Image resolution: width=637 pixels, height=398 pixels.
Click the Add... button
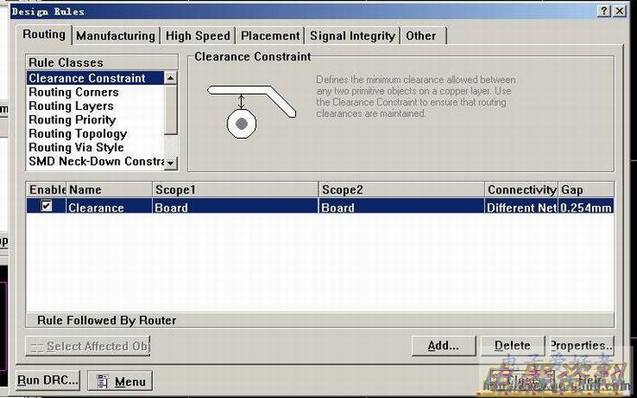(443, 346)
